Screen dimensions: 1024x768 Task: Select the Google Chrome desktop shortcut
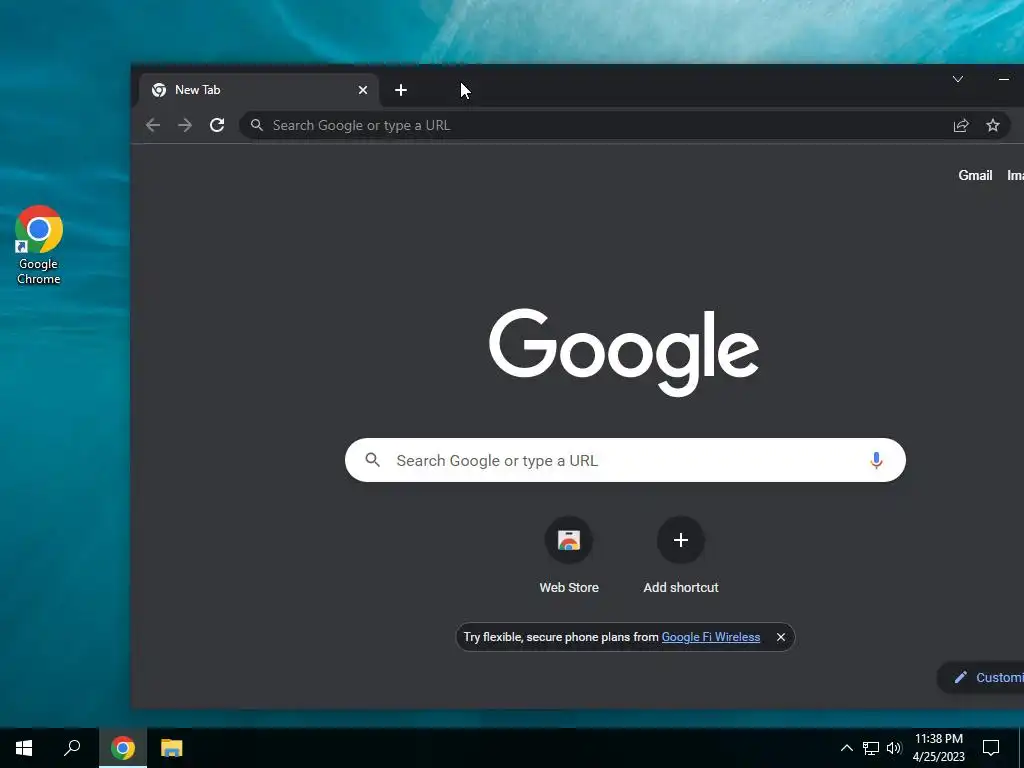coord(39,246)
